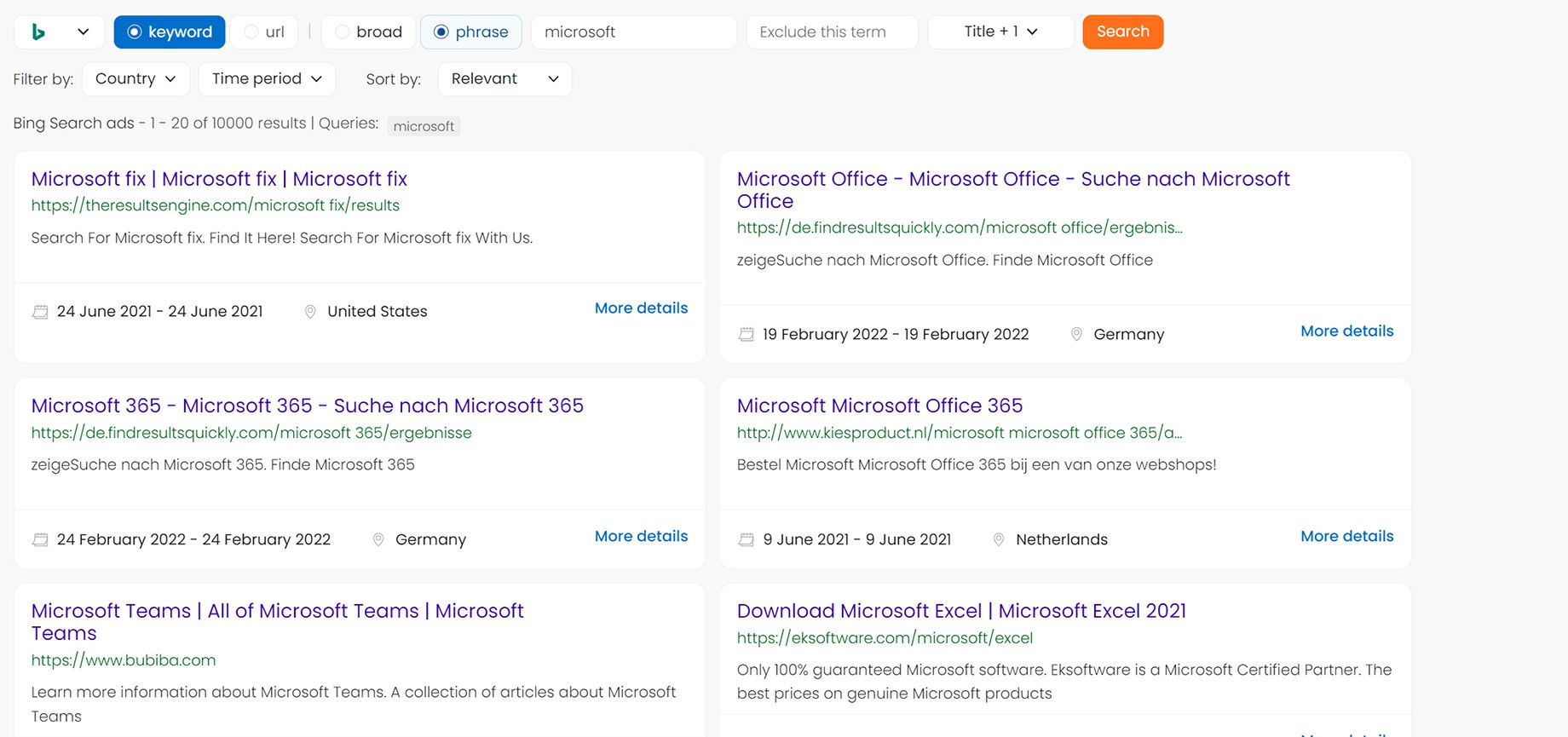Click calendar icon beside 24 February 2022
This screenshot has height=737, width=1568.
40,539
